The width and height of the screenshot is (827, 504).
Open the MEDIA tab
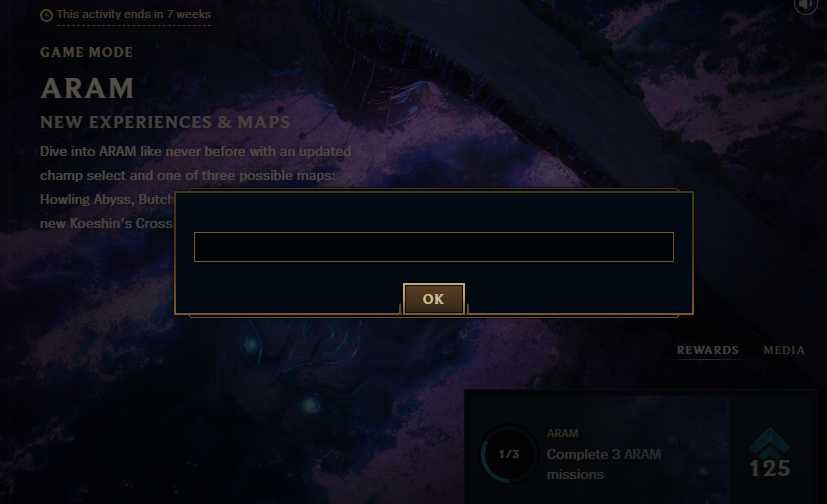784,350
